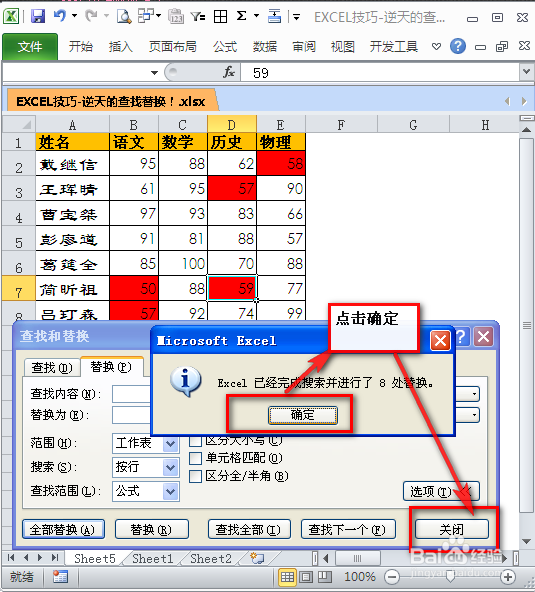Open the 页面布局 ribbon tab

(x=173, y=46)
